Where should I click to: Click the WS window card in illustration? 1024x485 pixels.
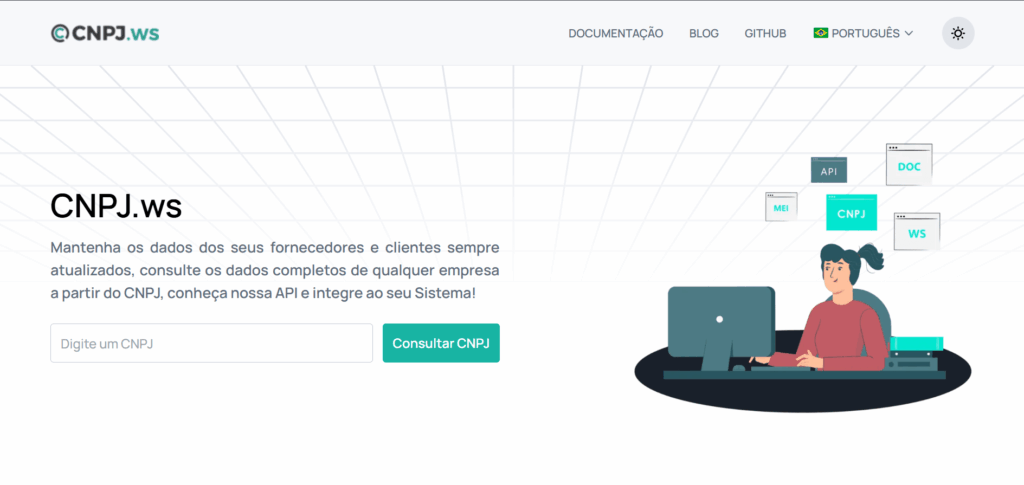point(916,231)
